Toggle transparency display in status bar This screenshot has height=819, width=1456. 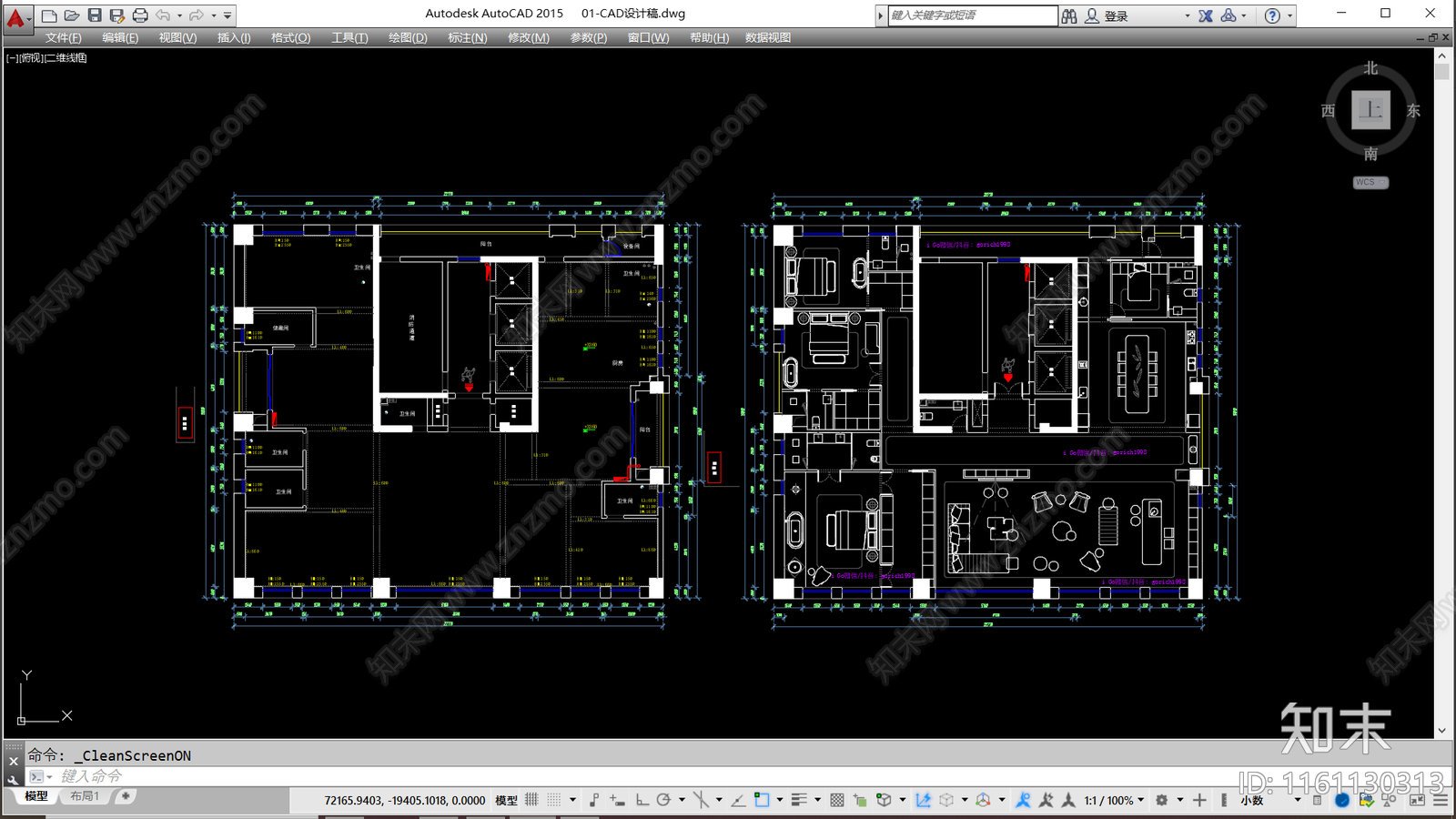pos(837,800)
